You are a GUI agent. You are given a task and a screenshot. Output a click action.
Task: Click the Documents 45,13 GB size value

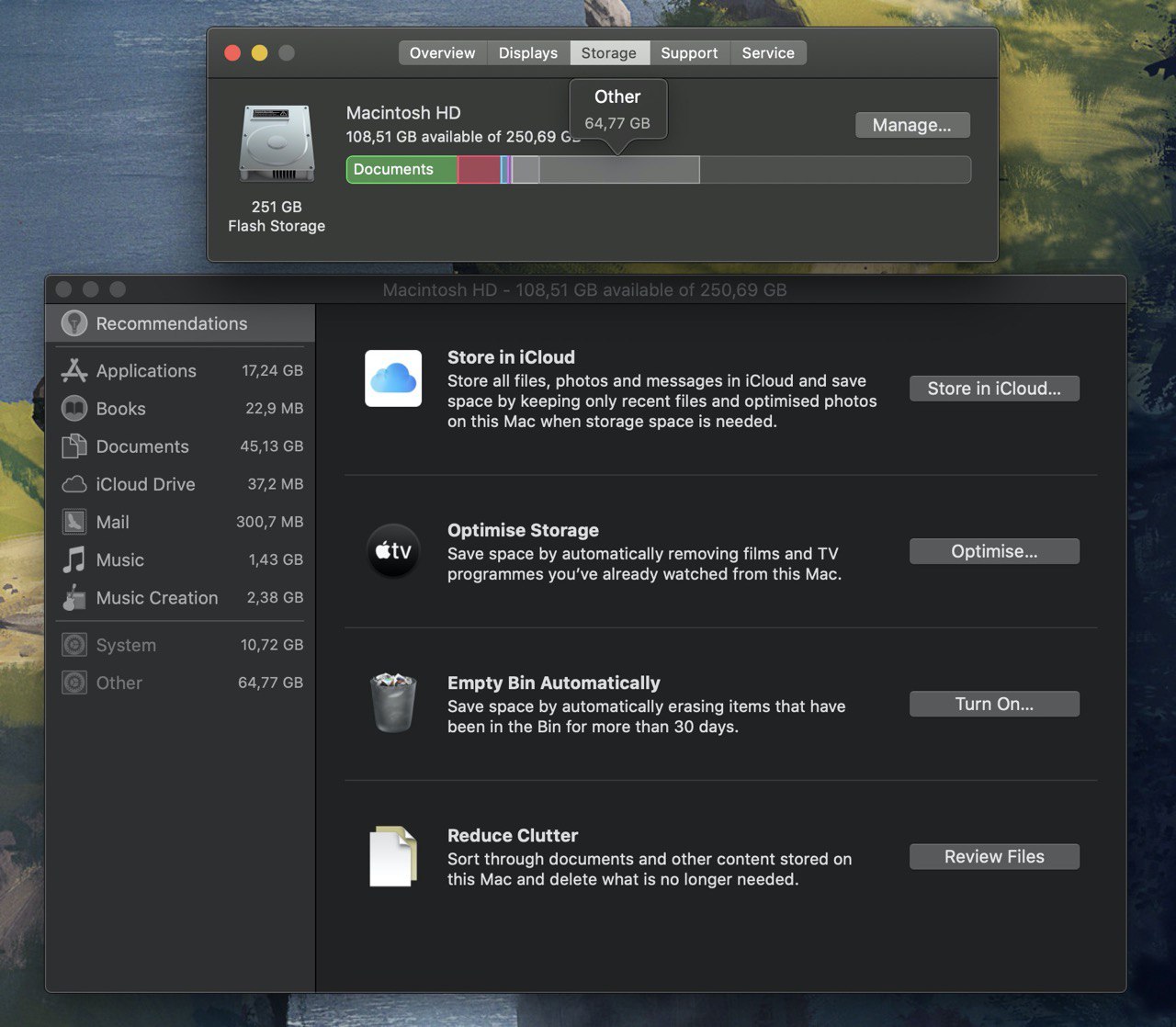271,446
